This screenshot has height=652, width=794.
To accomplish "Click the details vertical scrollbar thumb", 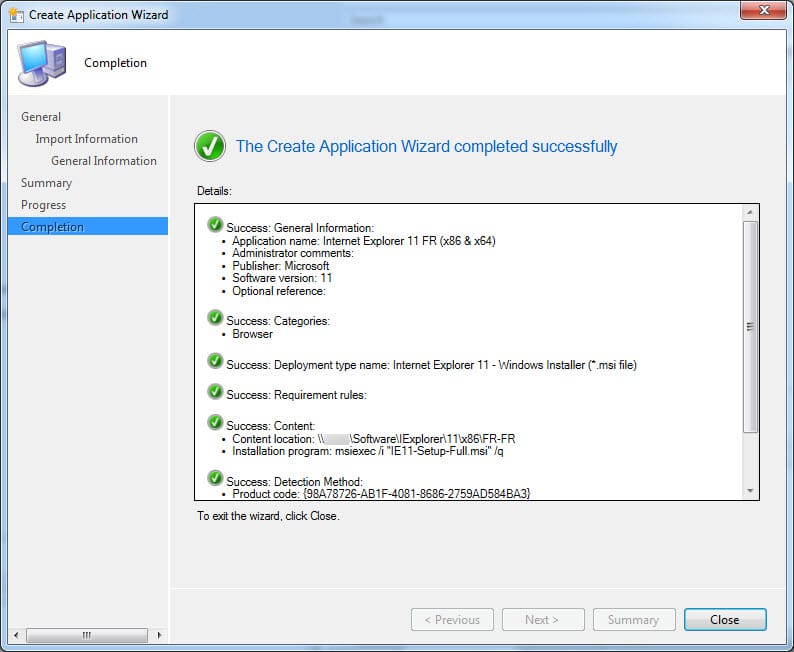I will [750, 327].
